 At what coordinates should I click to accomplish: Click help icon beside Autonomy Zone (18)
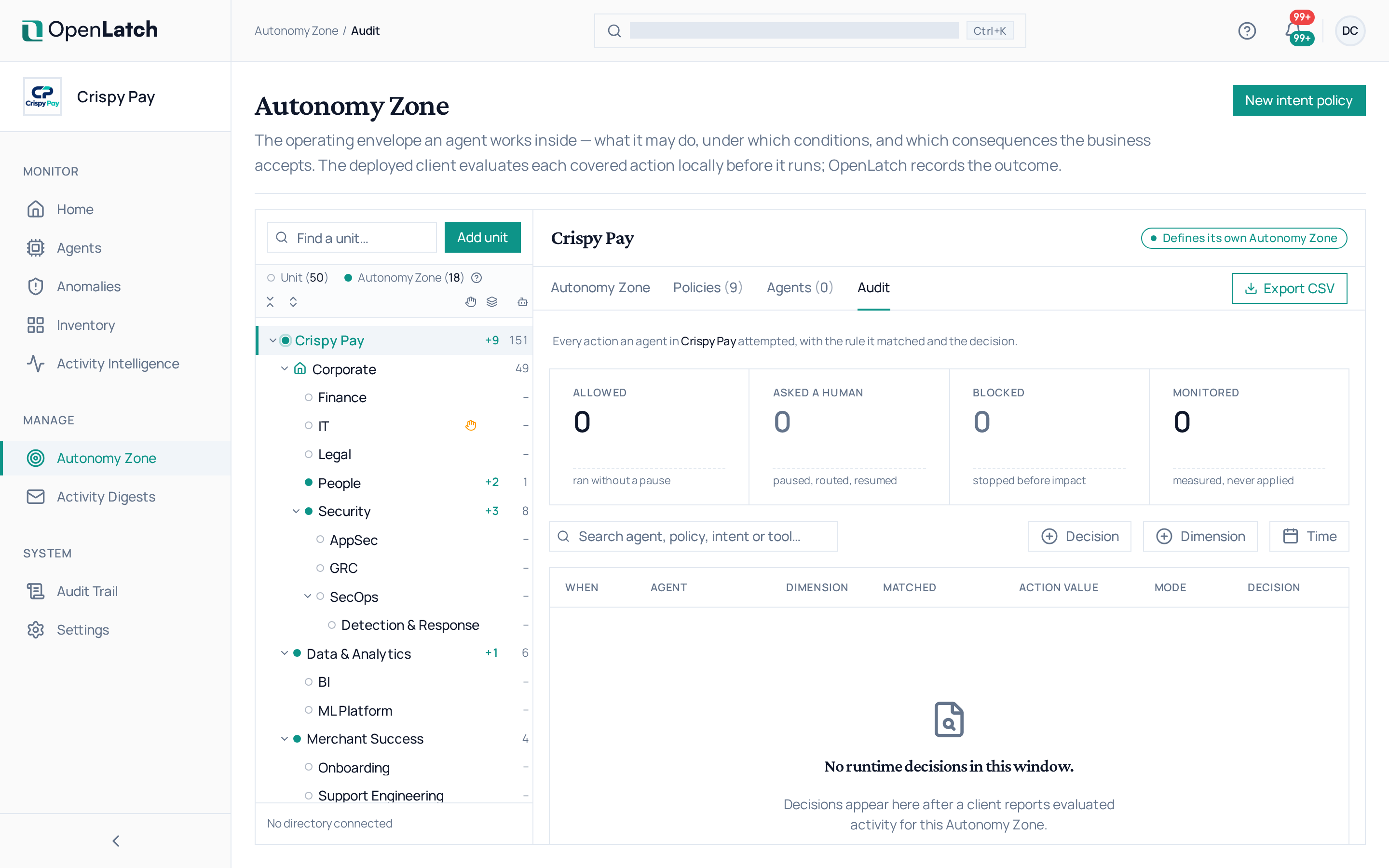click(x=477, y=278)
